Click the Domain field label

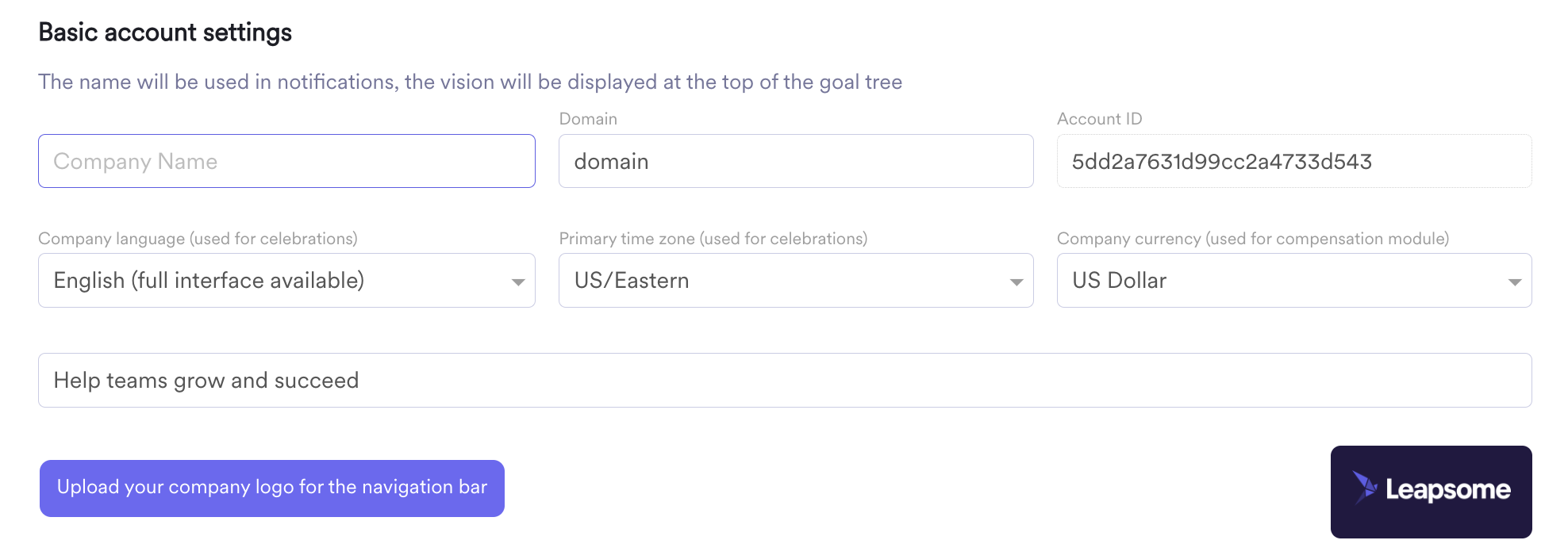click(x=588, y=119)
